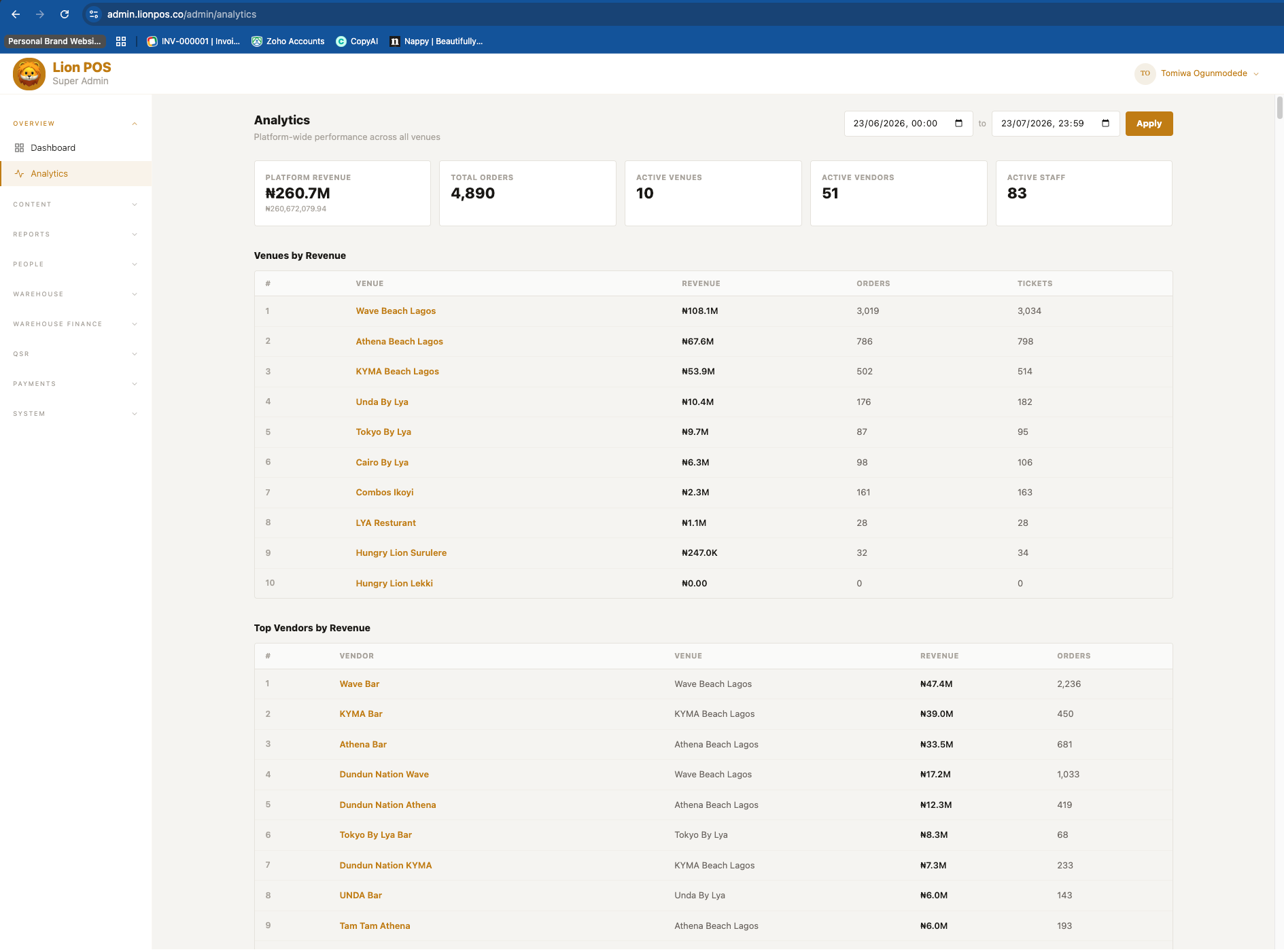Open calendar picker on end date field

click(x=1105, y=124)
